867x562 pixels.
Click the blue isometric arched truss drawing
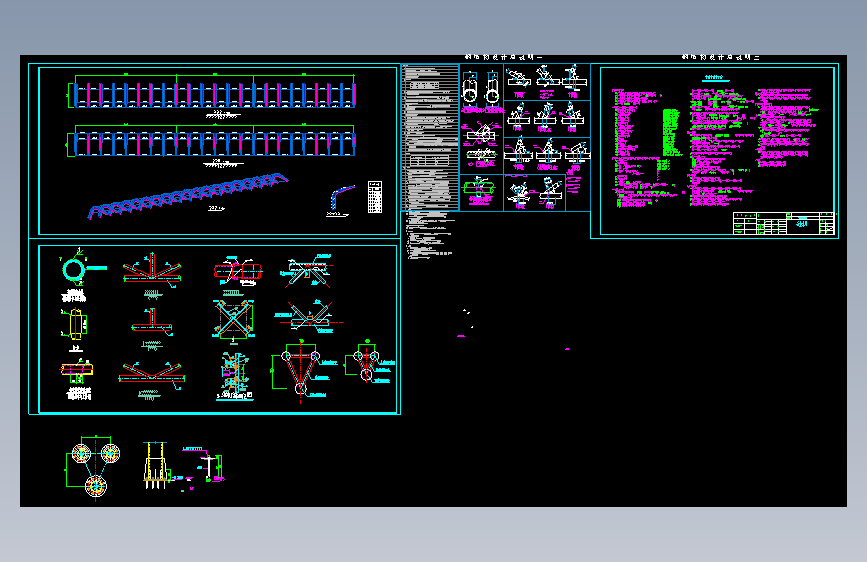[x=187, y=196]
